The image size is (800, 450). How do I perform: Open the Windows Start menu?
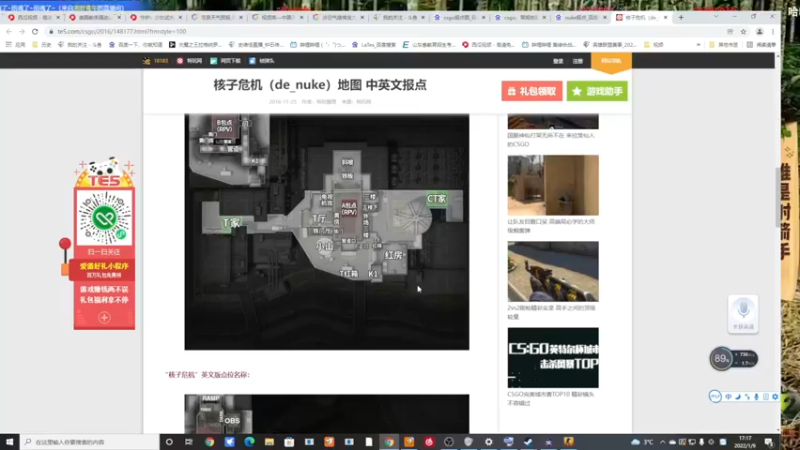(9, 442)
